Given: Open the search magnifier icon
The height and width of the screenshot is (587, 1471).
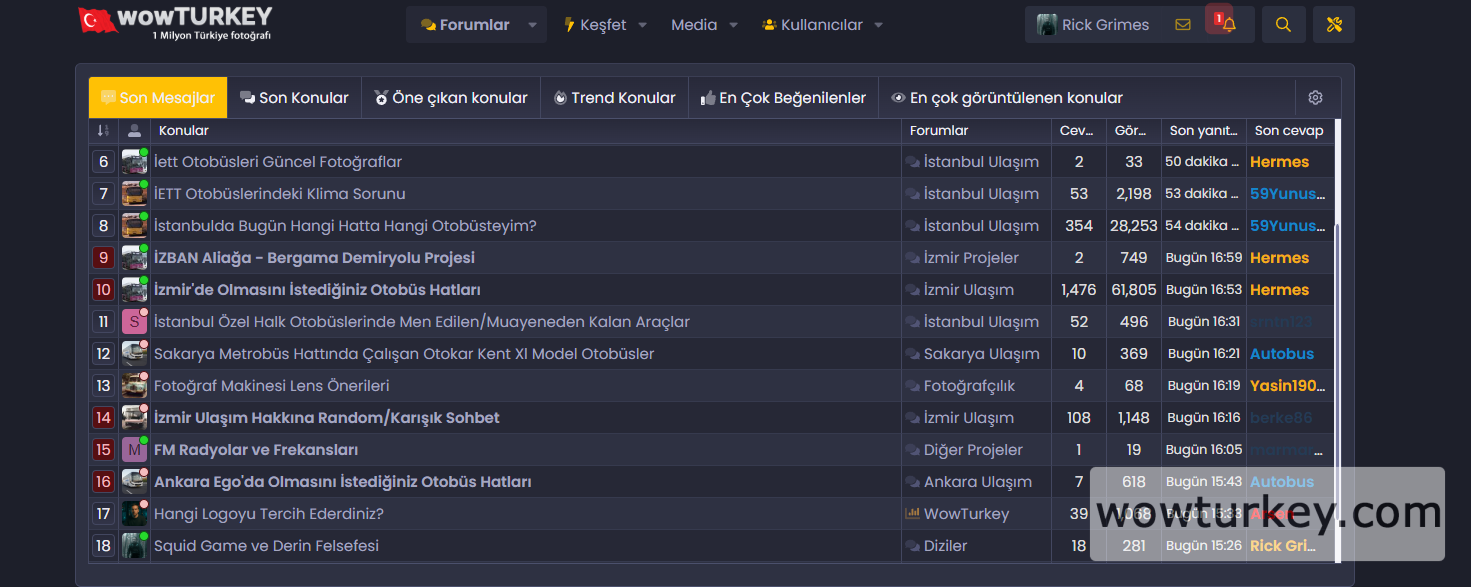Looking at the screenshot, I should point(1283,23).
